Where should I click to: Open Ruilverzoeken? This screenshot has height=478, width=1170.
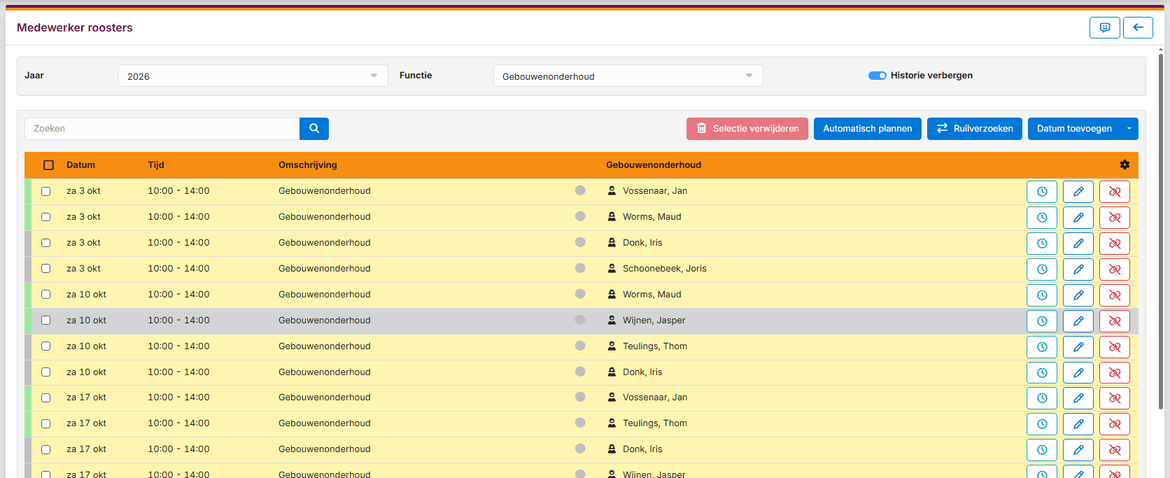(975, 128)
